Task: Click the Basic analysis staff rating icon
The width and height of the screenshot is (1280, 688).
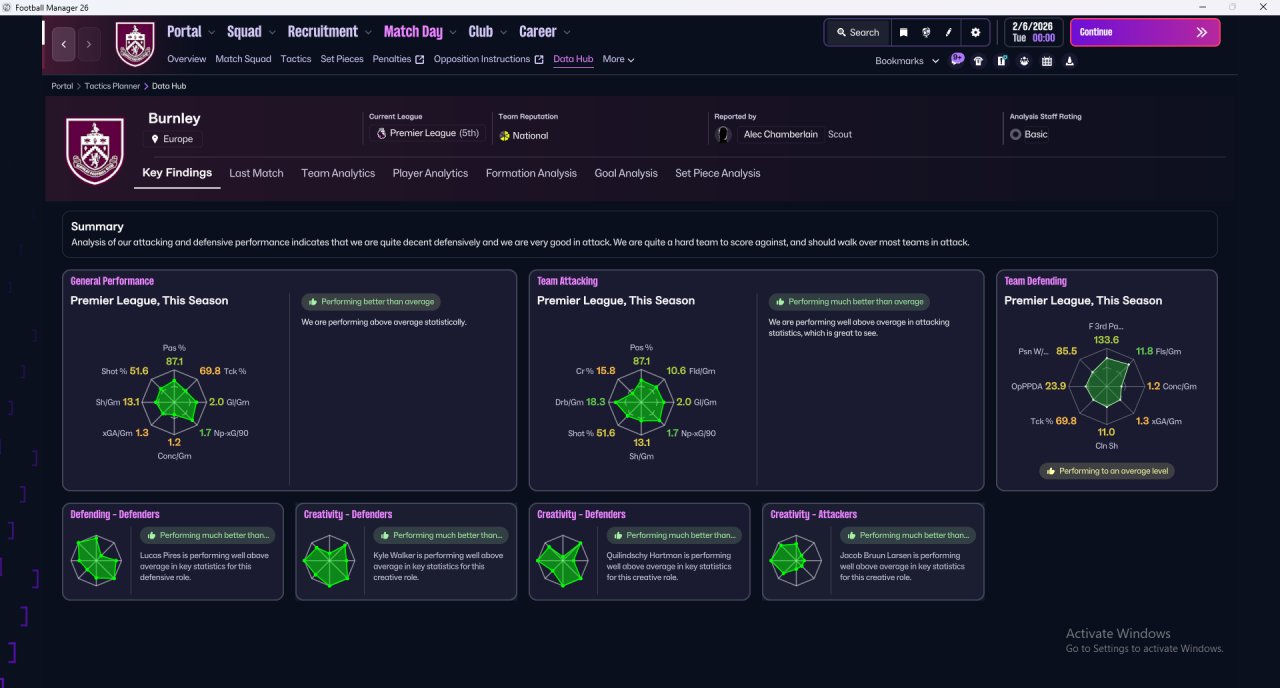Action: pyautogui.click(x=1015, y=134)
